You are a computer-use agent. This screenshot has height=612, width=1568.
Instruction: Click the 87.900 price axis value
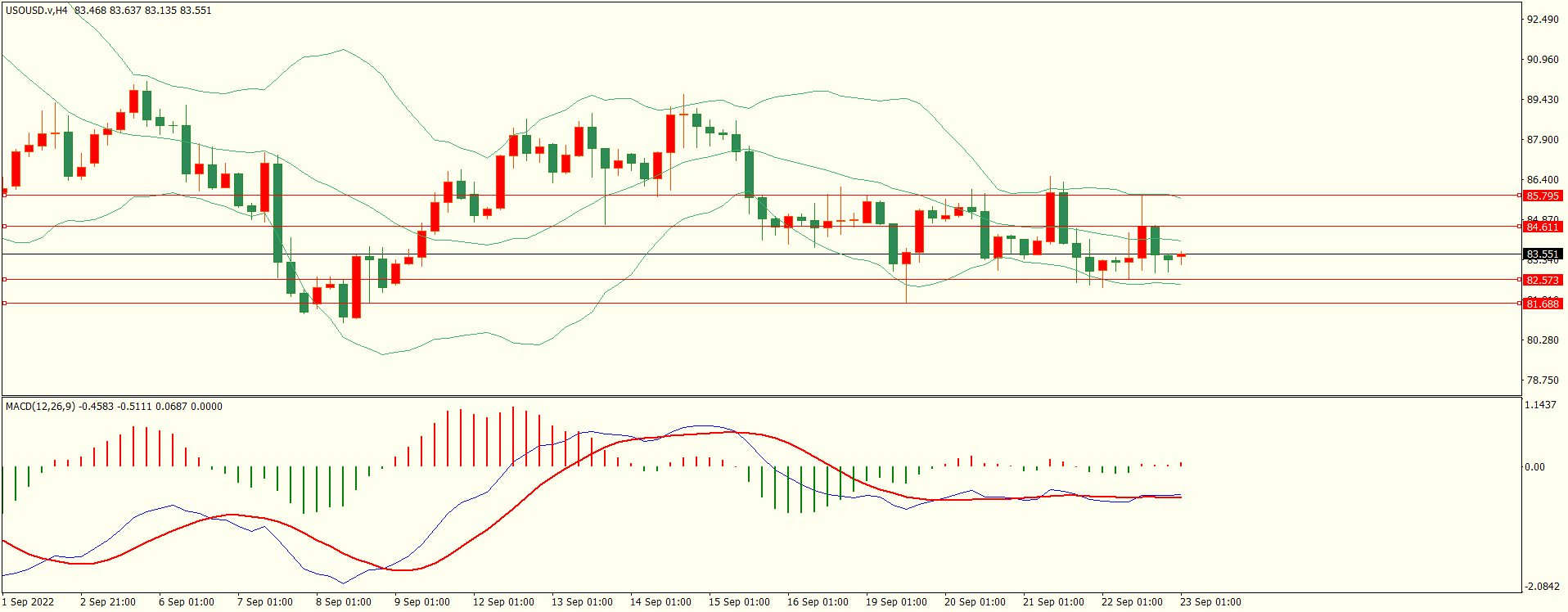click(x=1543, y=140)
